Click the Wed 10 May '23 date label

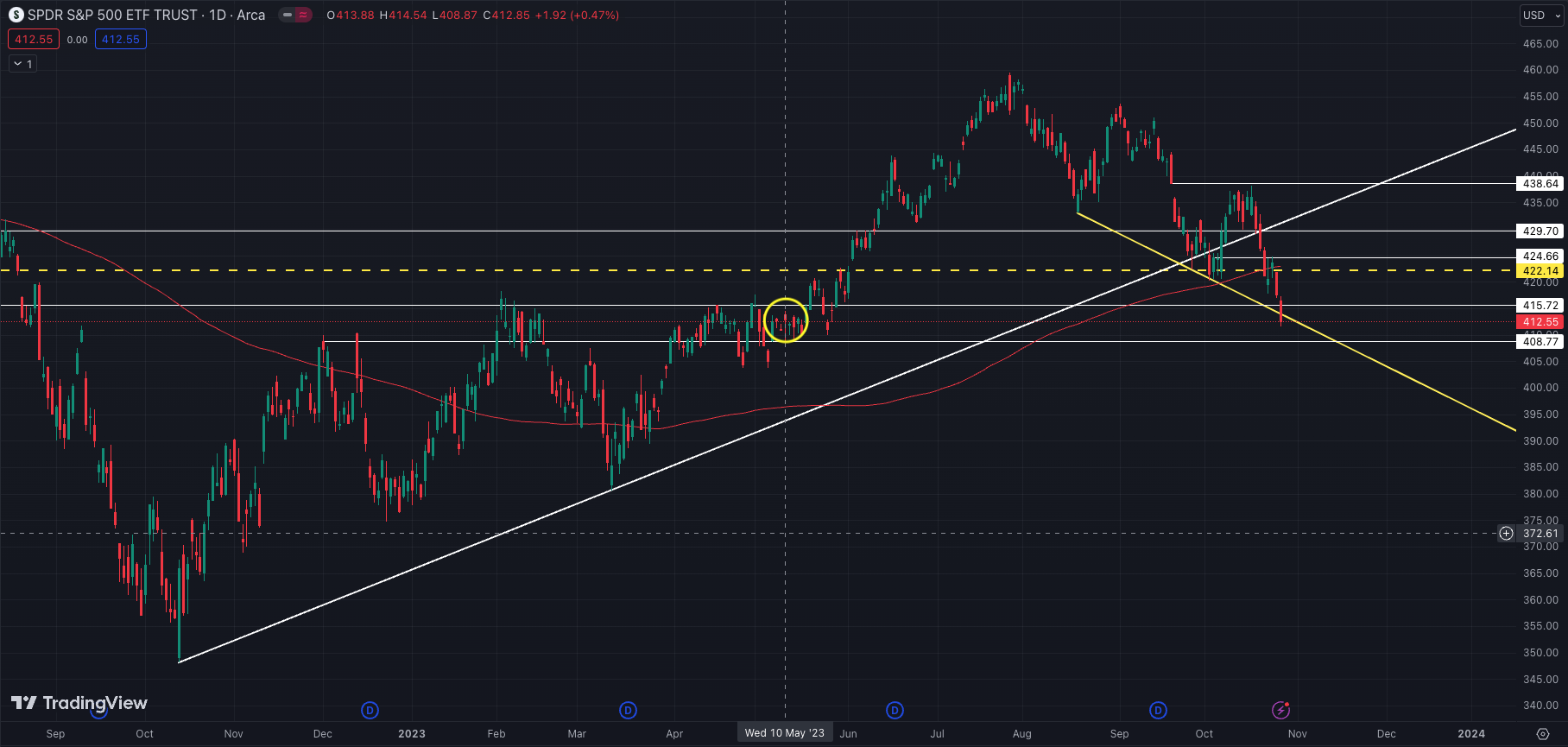(x=784, y=733)
